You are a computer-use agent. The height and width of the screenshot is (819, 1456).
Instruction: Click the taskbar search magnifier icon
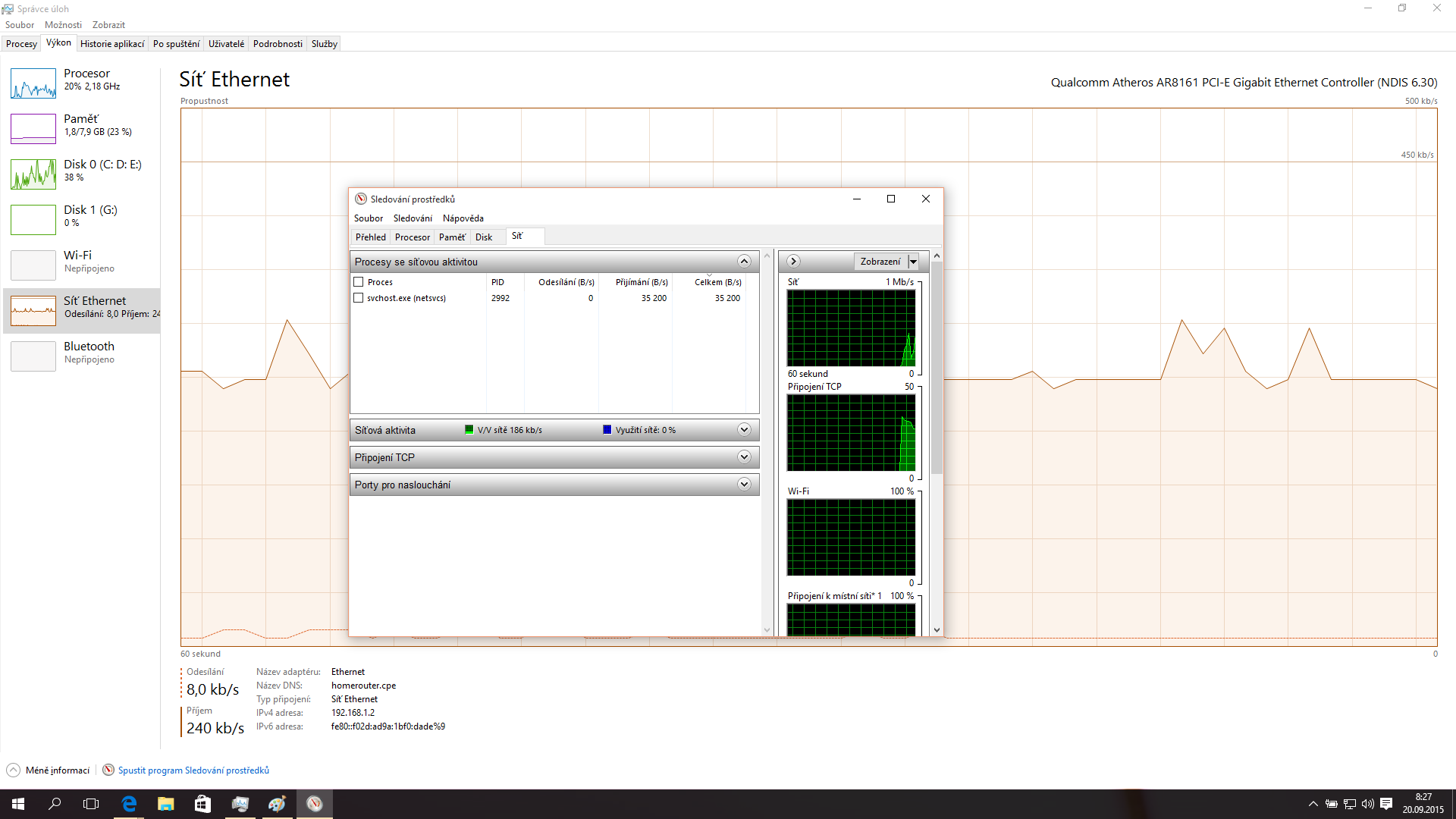[55, 804]
